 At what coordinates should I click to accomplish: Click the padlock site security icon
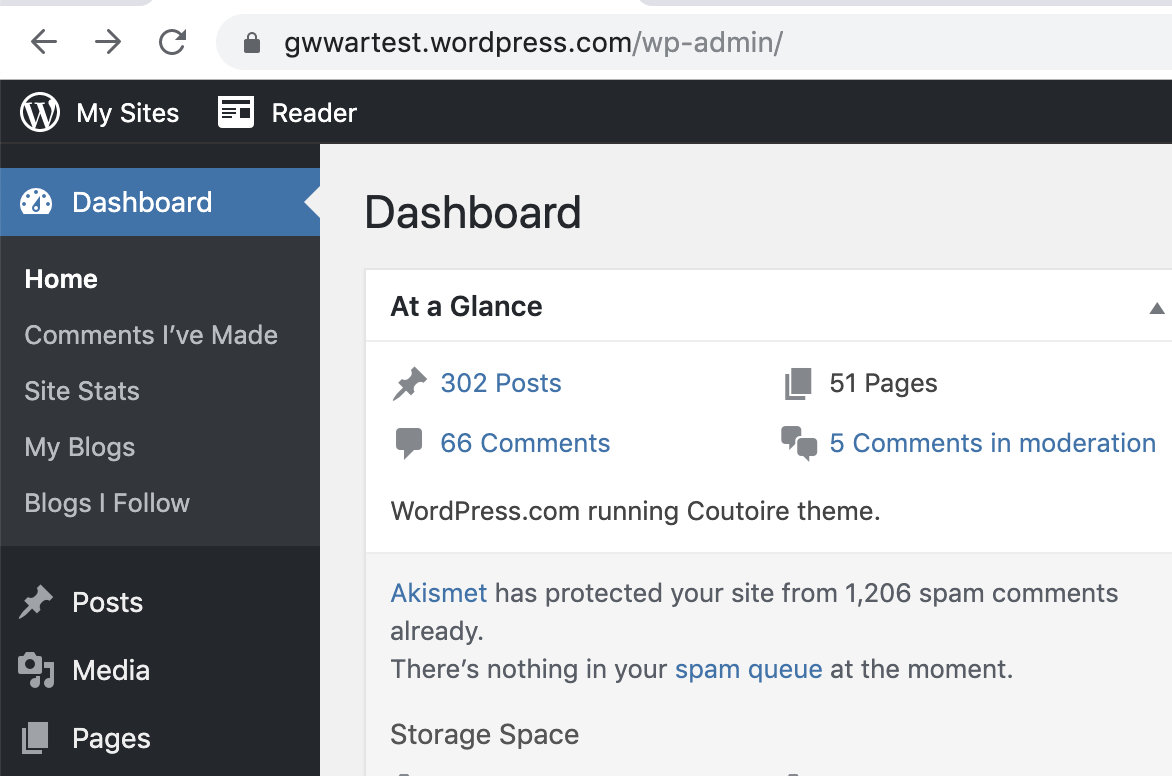(x=252, y=43)
